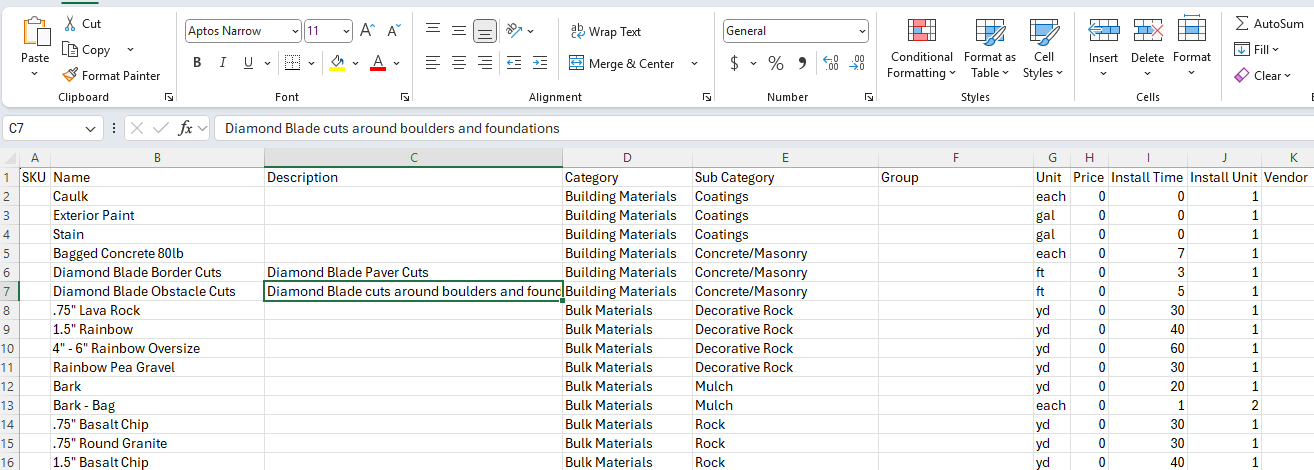The height and width of the screenshot is (470, 1314).
Task: Click the Format Painter icon
Action: [70, 75]
